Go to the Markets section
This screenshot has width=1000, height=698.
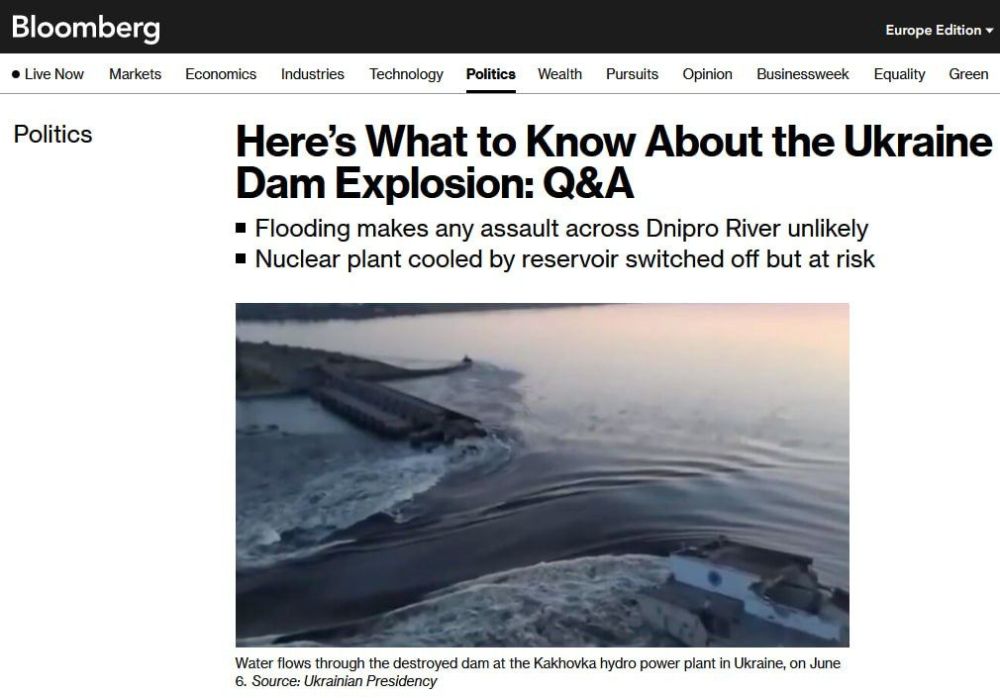click(x=135, y=74)
